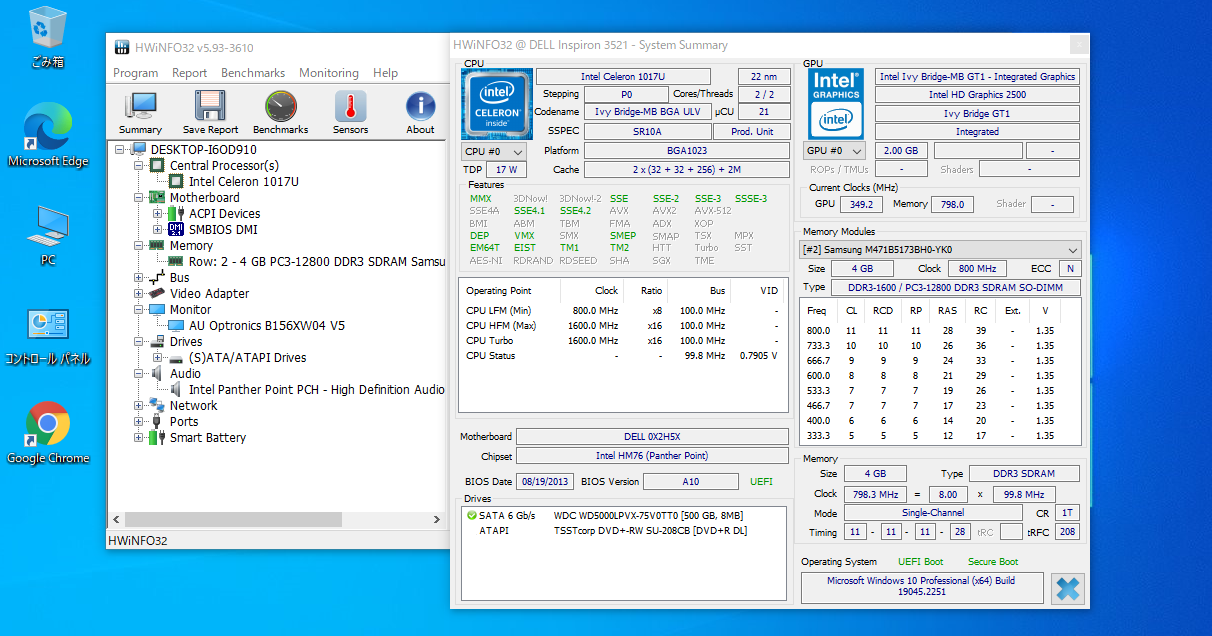Open the Help menu
The width and height of the screenshot is (1212, 636).
pyautogui.click(x=385, y=73)
